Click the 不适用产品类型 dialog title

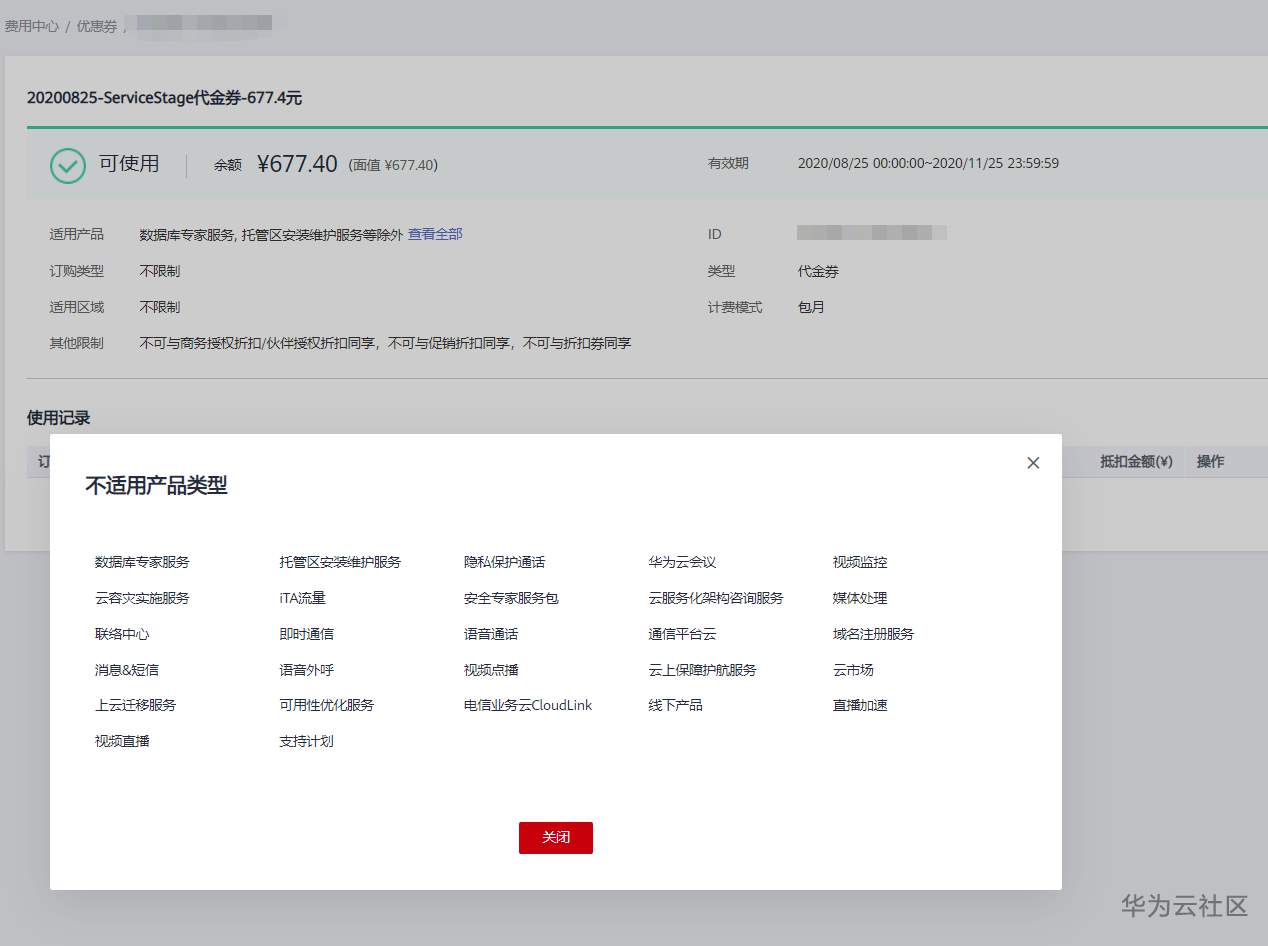[x=156, y=486]
